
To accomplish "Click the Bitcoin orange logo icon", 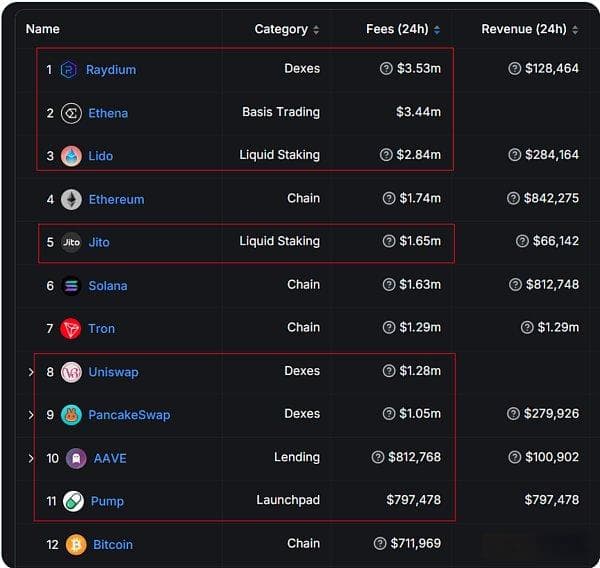I will 76,545.
